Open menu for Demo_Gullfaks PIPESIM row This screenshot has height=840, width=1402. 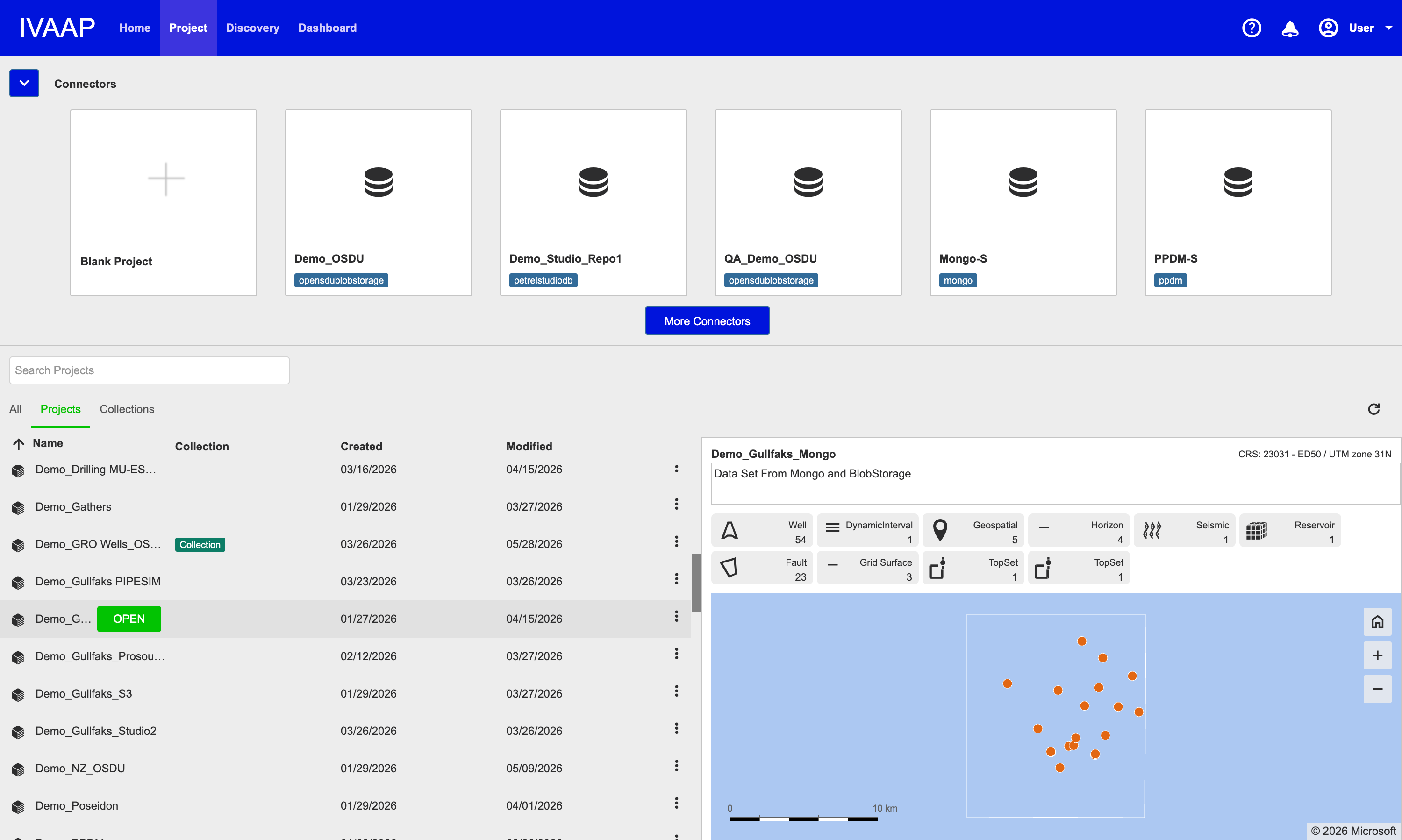click(x=676, y=578)
